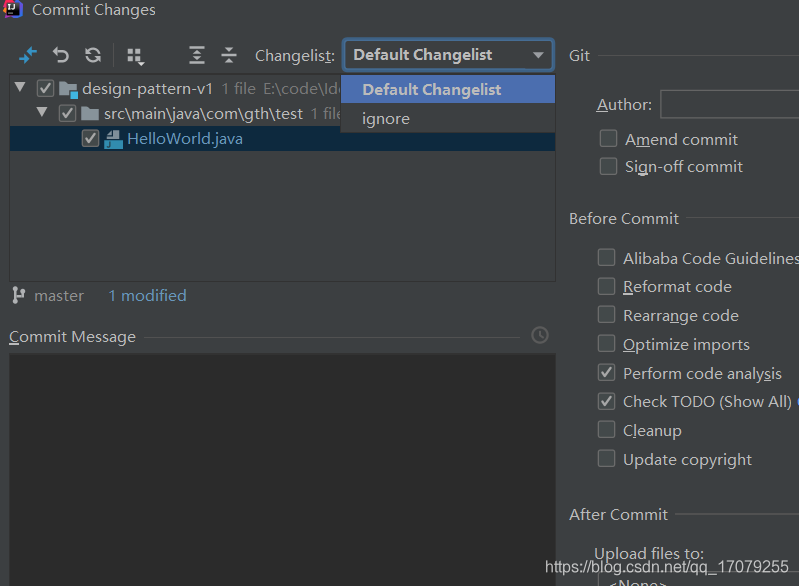Click the master branch icon
This screenshot has width=799, height=586.
point(18,295)
